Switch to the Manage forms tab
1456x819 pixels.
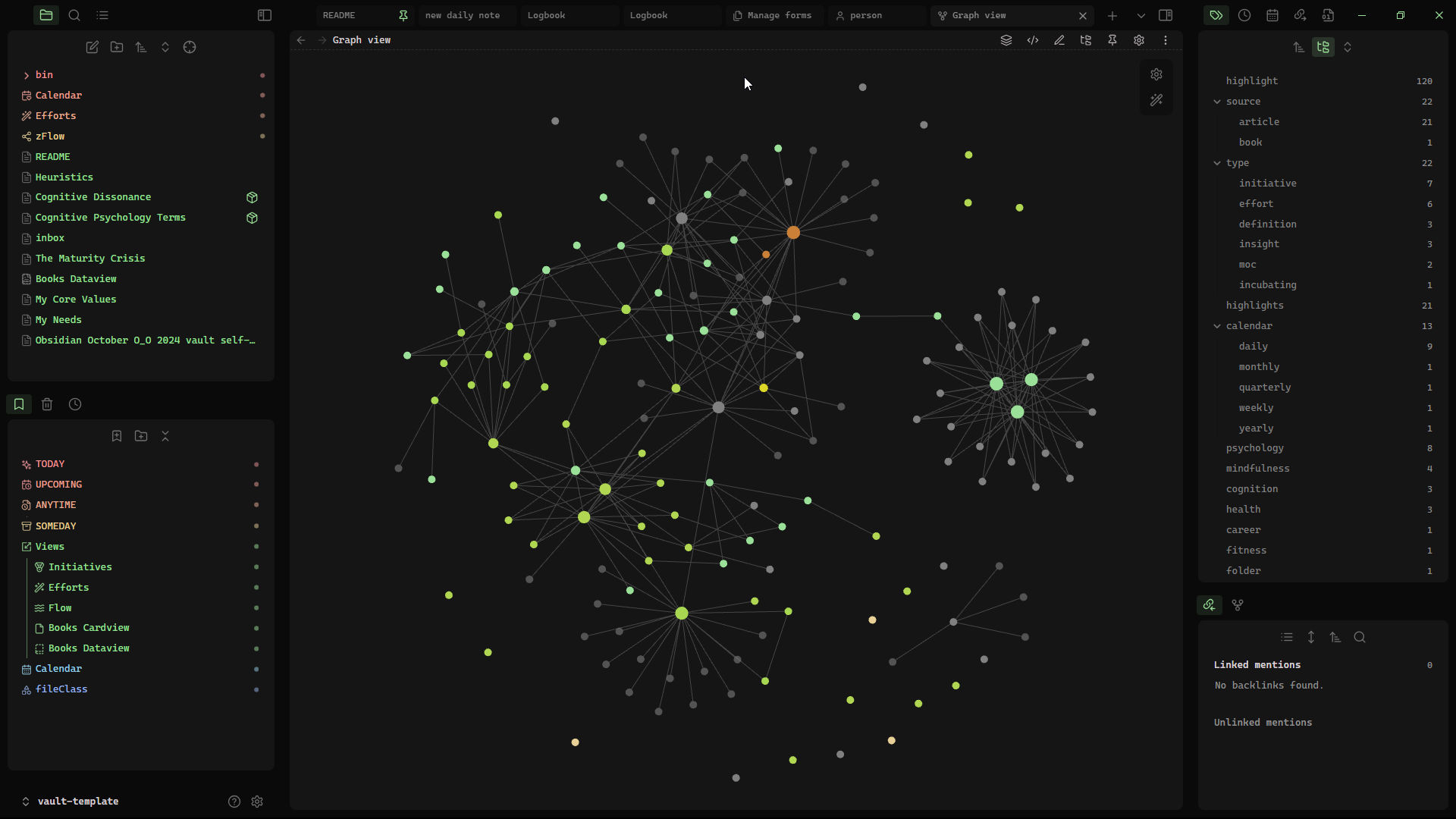(778, 15)
